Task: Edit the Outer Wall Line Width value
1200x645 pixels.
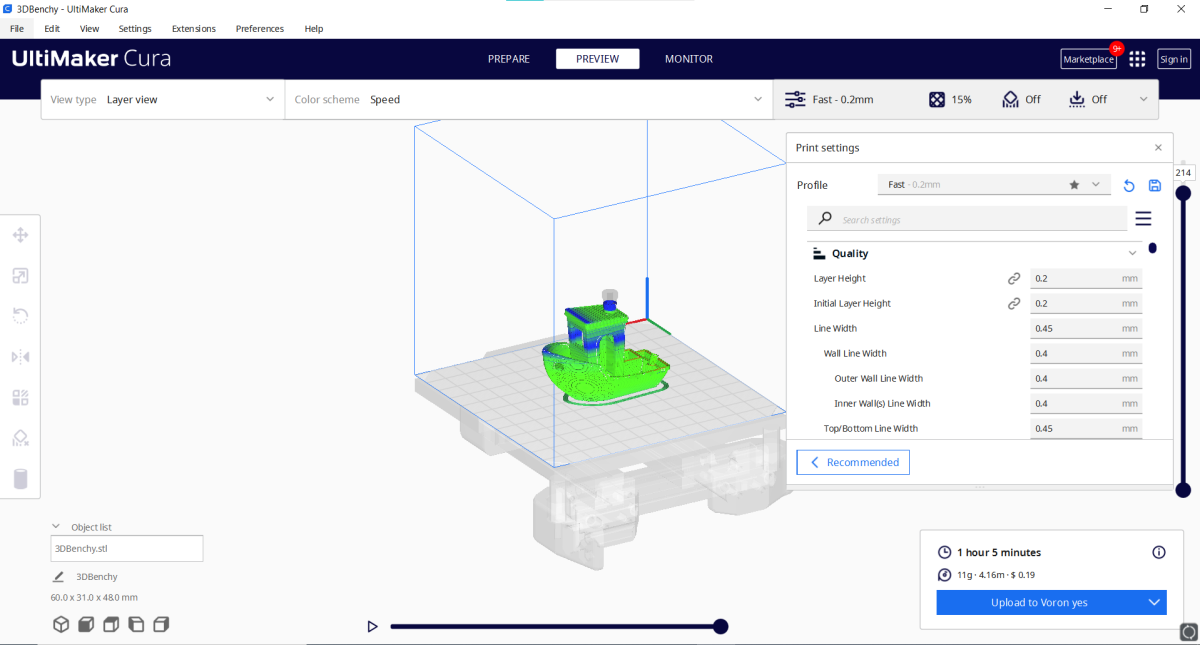Action: [1086, 379]
